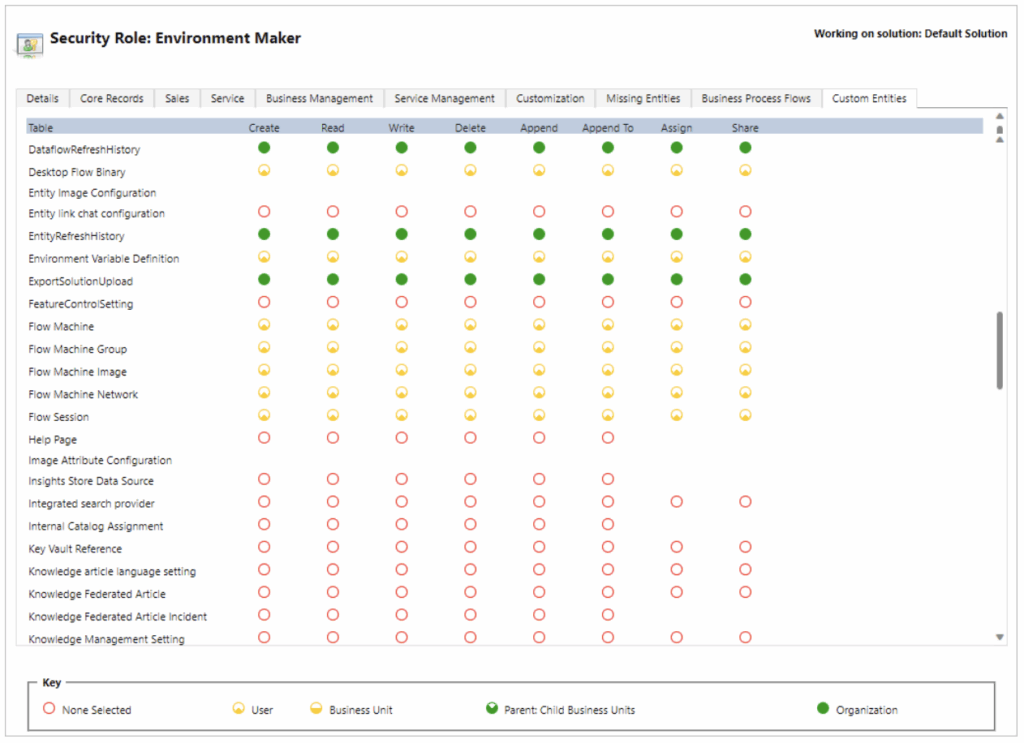Select Image Attribute Configuration row label
This screenshot has width=1024, height=743.
click(100, 460)
